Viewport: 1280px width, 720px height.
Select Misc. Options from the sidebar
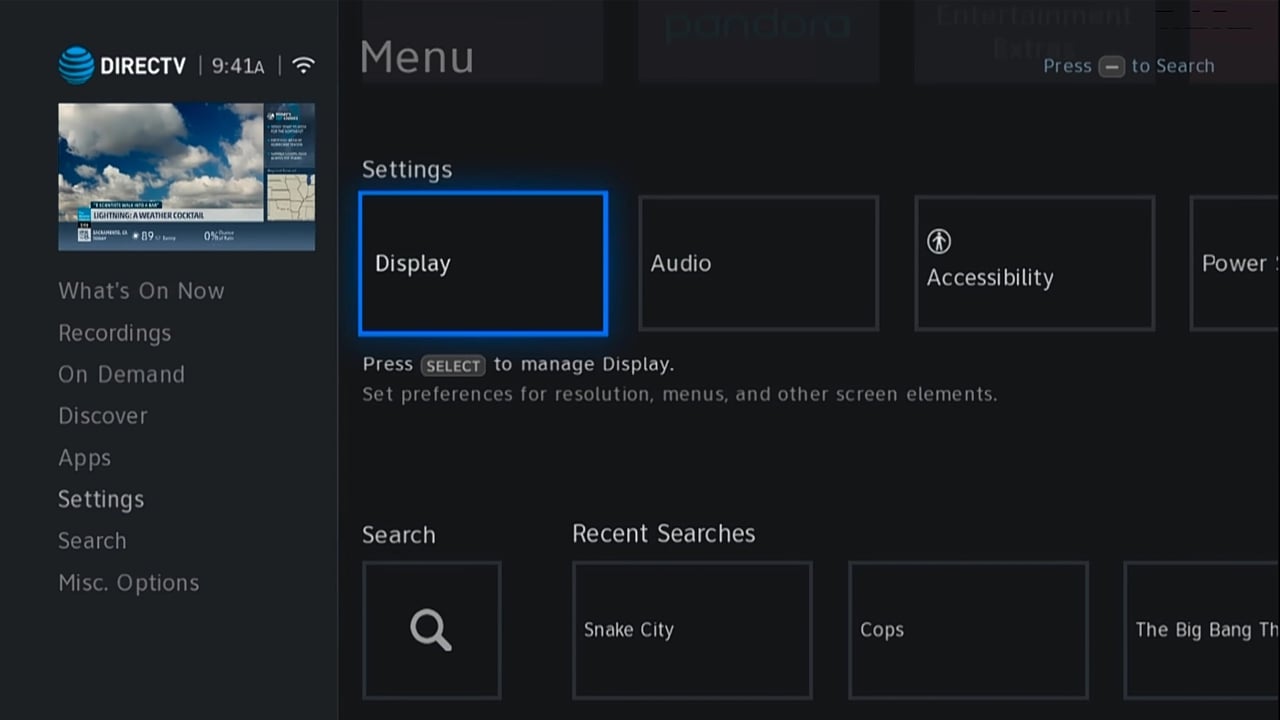coord(128,582)
